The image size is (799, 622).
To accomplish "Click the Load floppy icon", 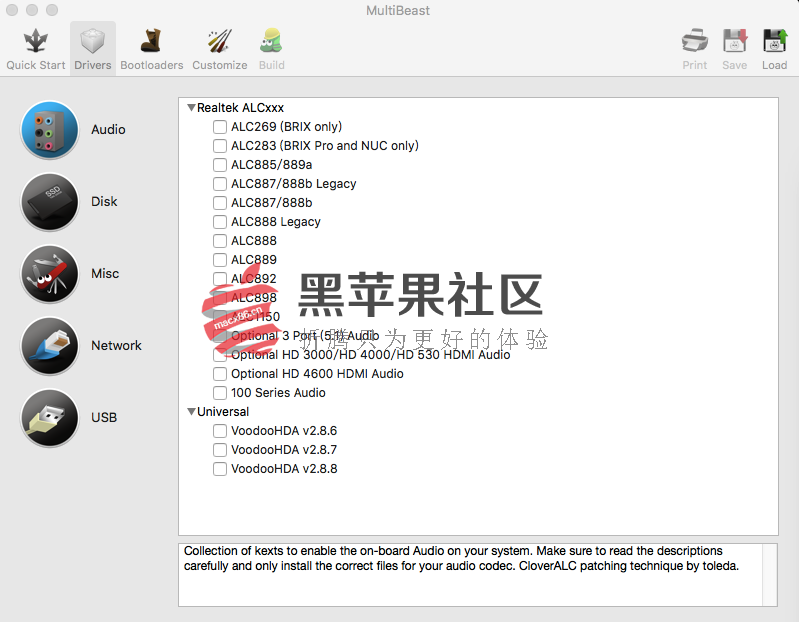I will pos(775,41).
